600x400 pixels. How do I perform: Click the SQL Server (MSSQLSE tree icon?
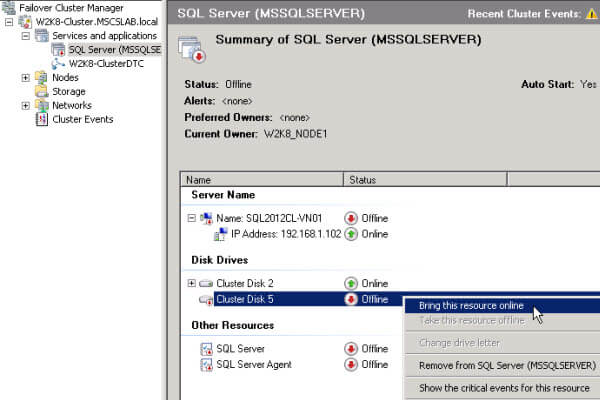tap(58, 50)
